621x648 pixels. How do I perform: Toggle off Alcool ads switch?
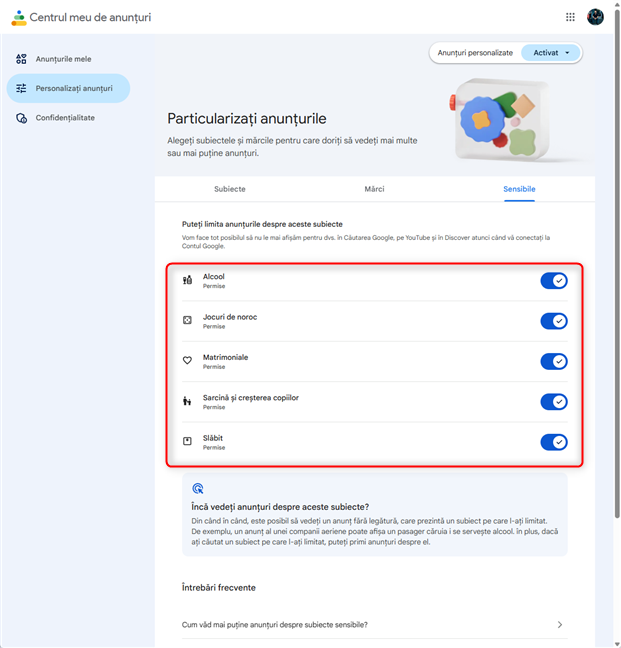click(x=554, y=280)
